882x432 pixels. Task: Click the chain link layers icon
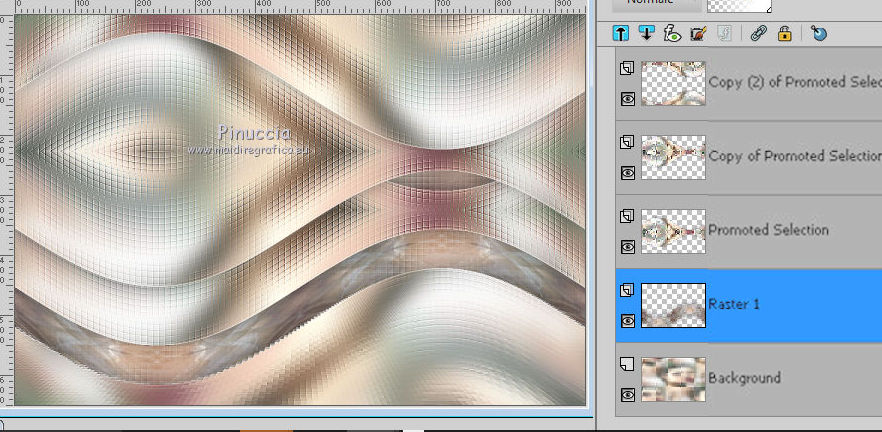pos(759,34)
